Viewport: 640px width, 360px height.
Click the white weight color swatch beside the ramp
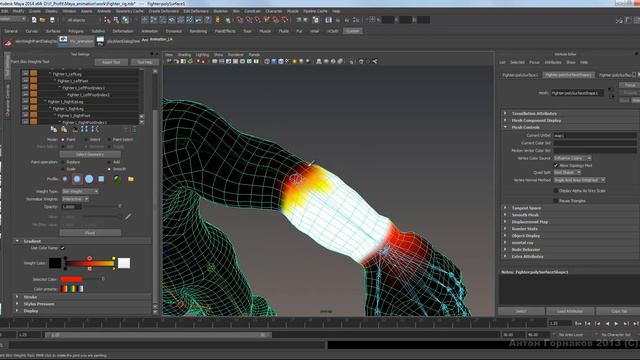(124, 263)
